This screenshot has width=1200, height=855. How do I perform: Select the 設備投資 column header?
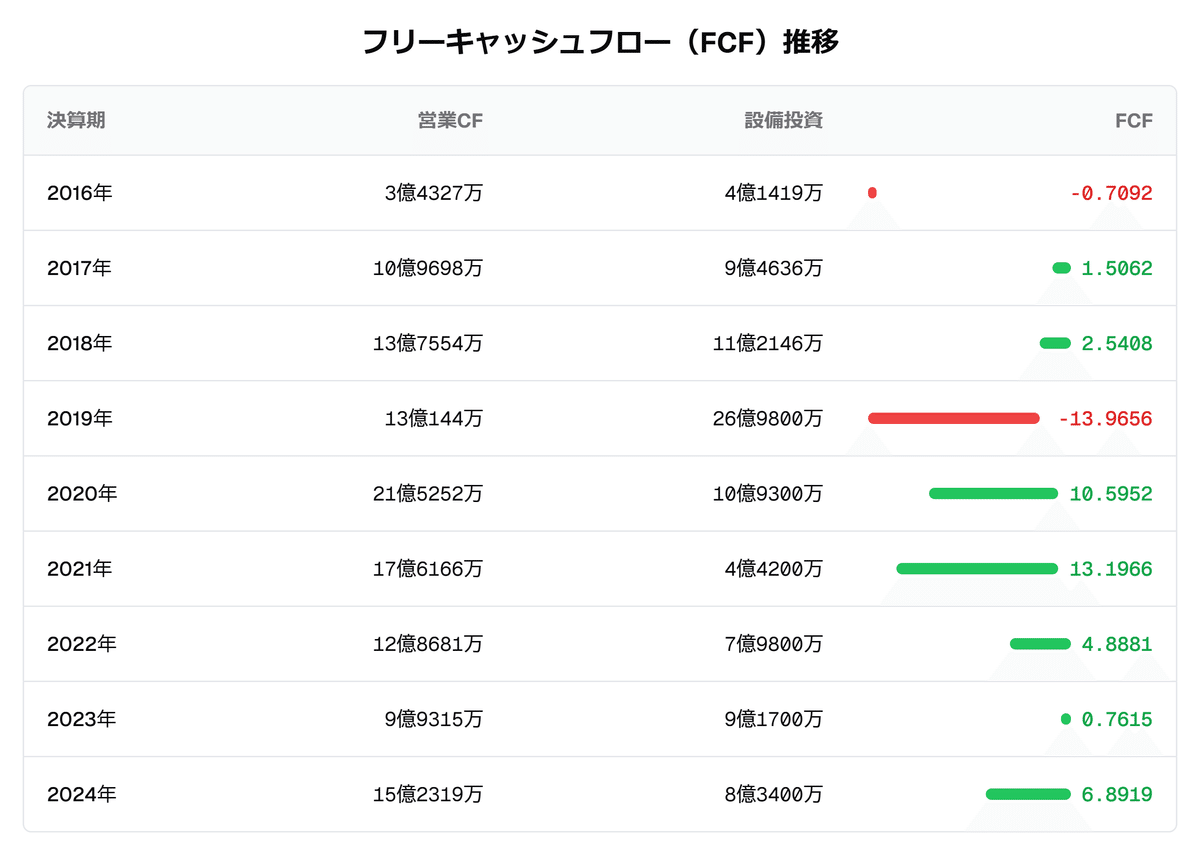click(783, 121)
